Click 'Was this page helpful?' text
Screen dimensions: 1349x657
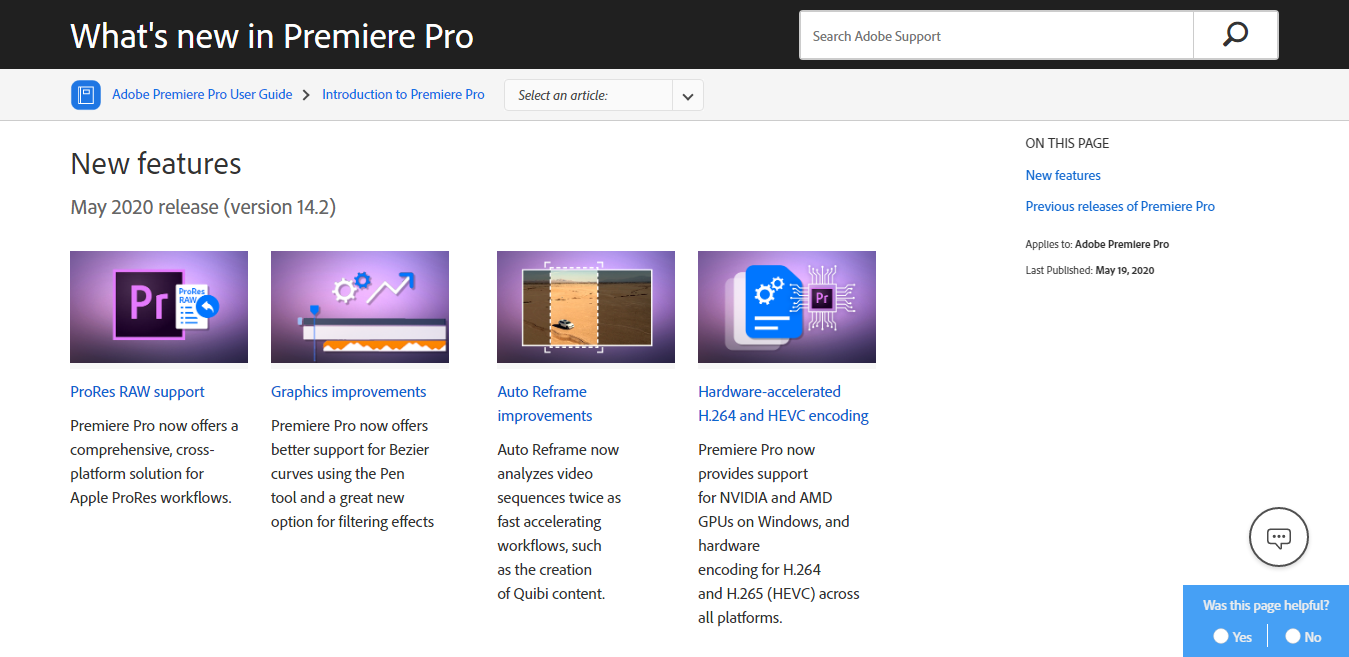click(x=1266, y=605)
